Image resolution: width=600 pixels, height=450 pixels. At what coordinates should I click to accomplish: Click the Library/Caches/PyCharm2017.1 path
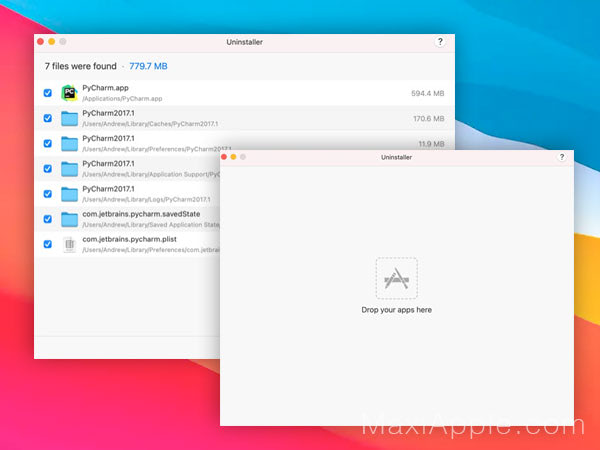(x=150, y=124)
